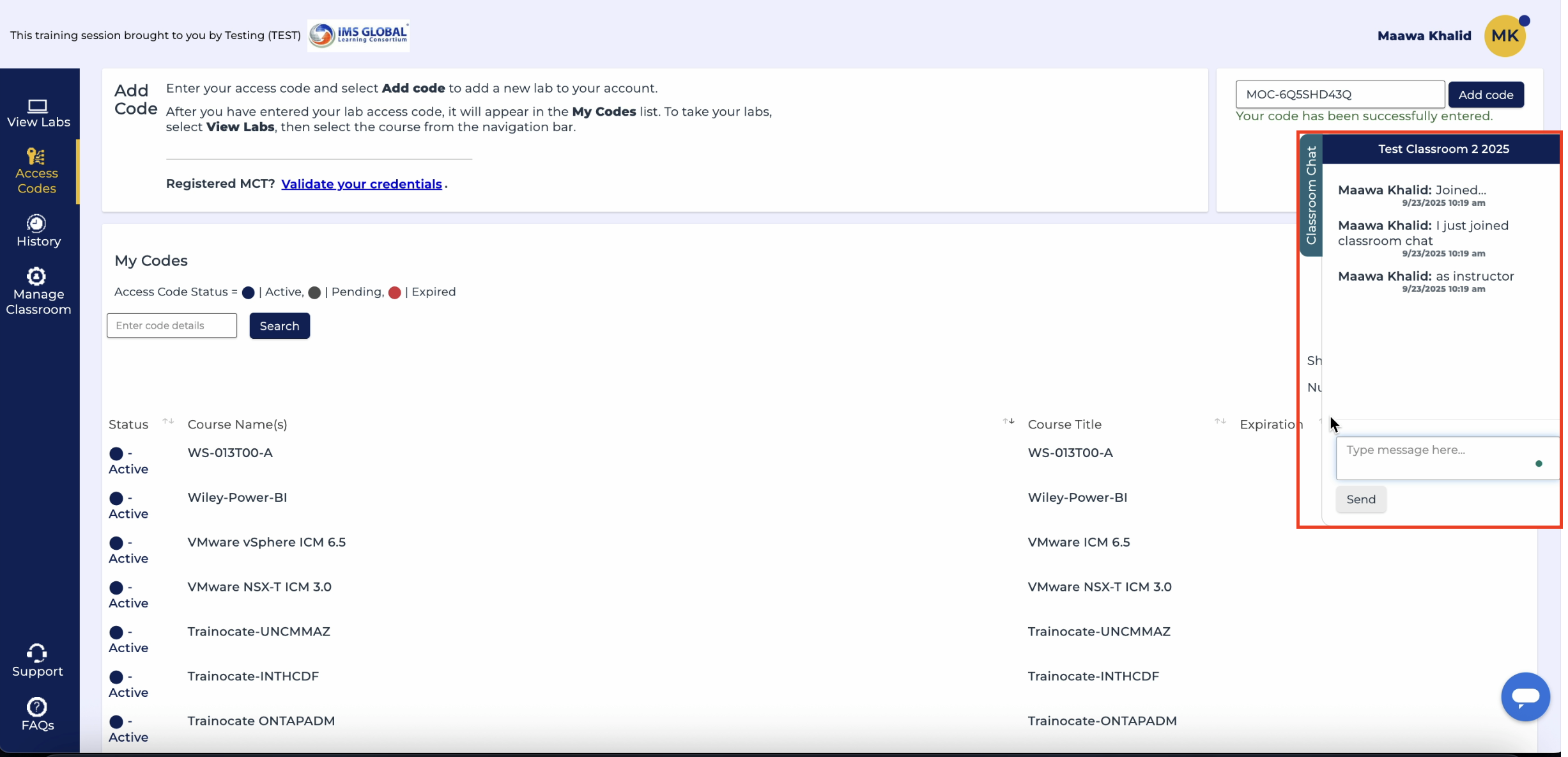Image resolution: width=1568 pixels, height=757 pixels.
Task: Open the blue live chat bubble
Action: [1525, 696]
